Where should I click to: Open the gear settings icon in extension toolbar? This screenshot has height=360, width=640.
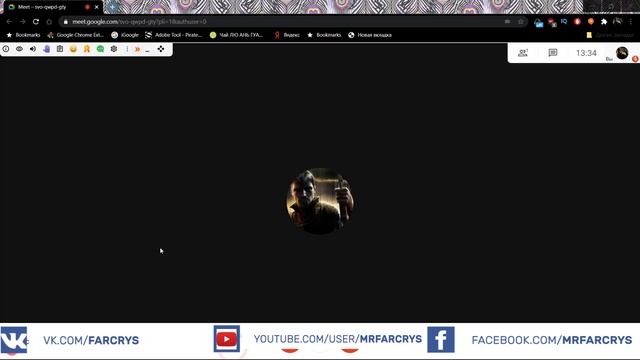pos(114,49)
